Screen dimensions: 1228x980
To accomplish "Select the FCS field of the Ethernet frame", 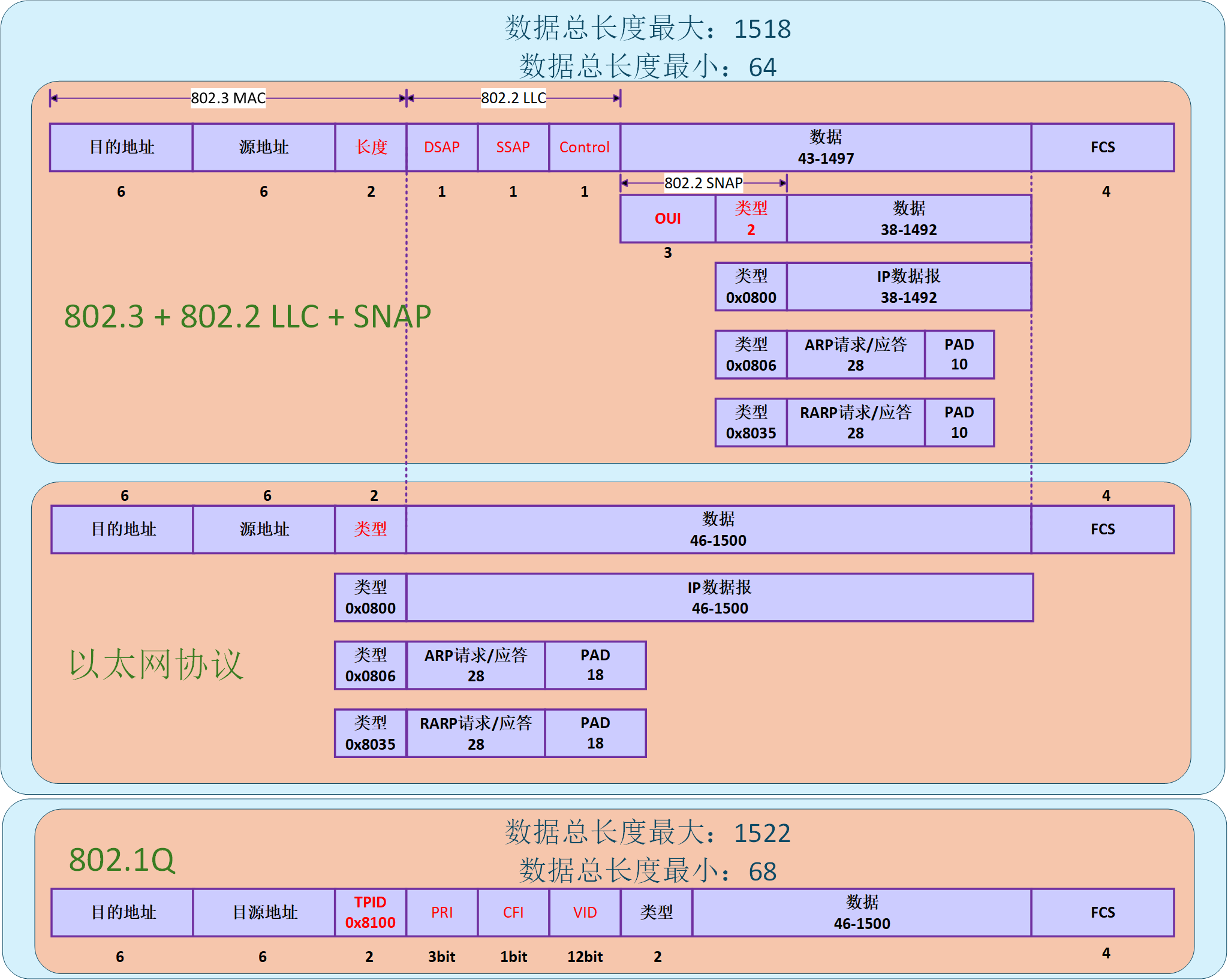I will (1102, 529).
